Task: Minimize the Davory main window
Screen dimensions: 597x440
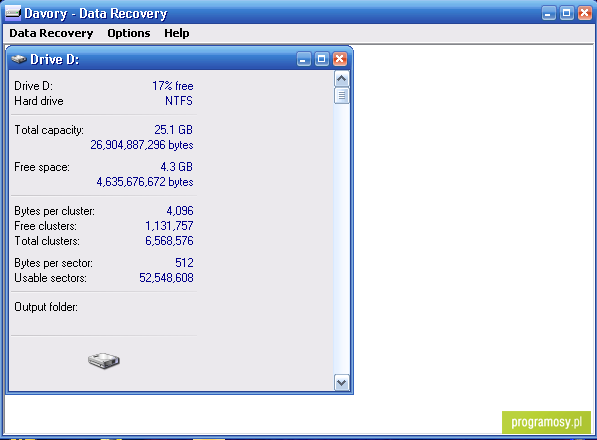Action: [548, 13]
